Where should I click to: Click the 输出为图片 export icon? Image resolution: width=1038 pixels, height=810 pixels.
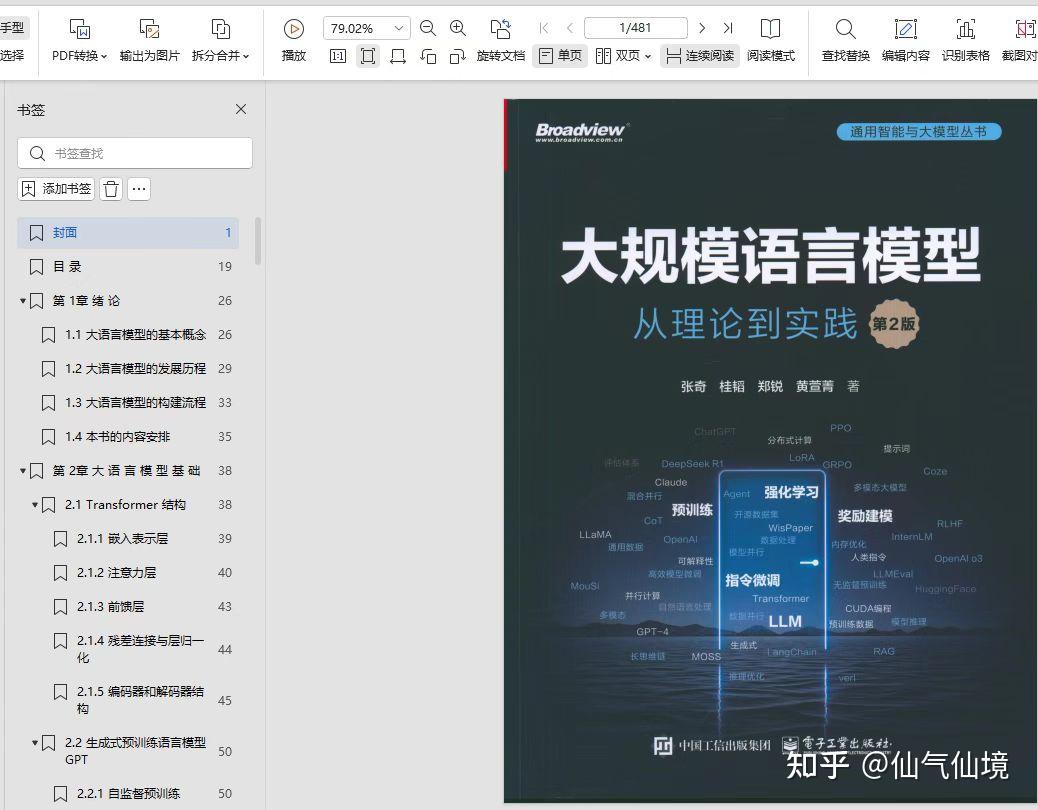pos(150,29)
